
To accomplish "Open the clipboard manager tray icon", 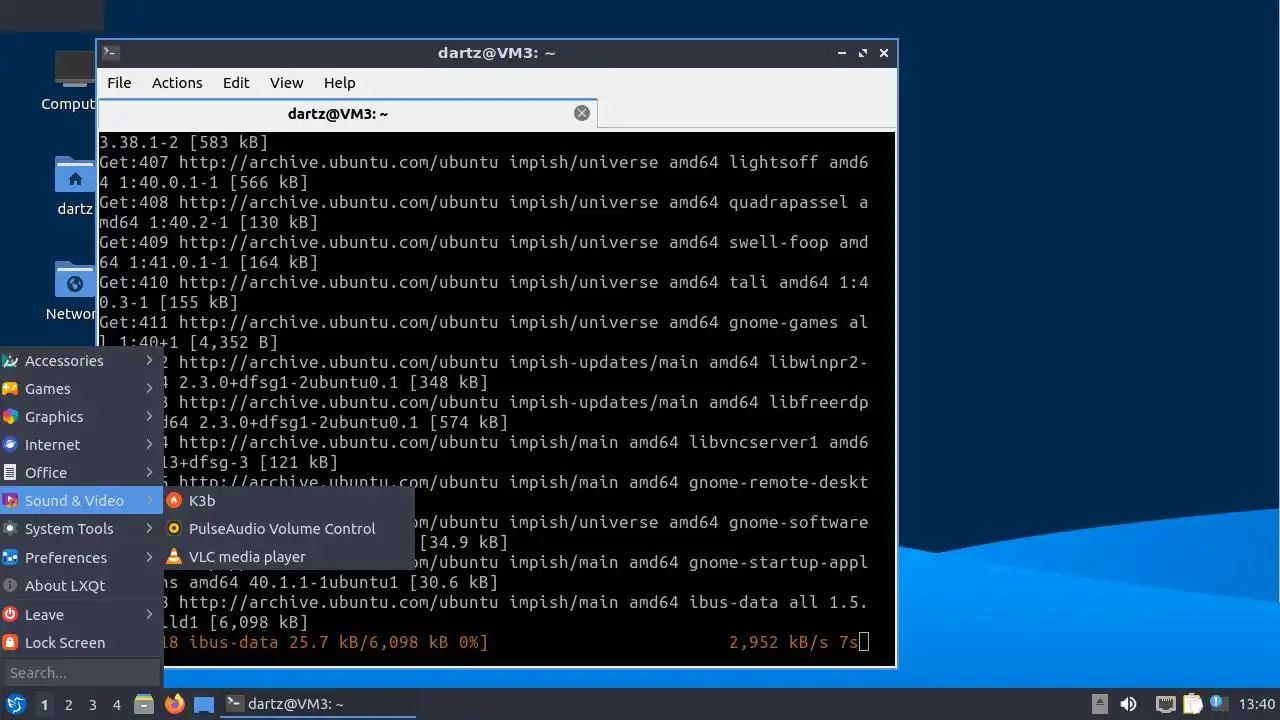I will tap(1192, 704).
